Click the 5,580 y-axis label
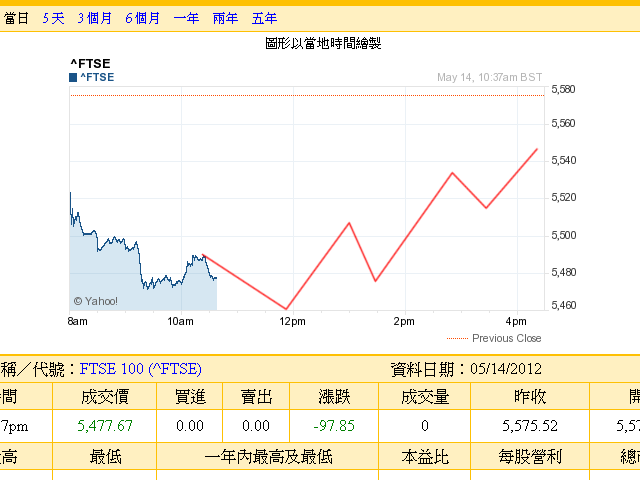Image resolution: width=640 pixels, height=480 pixels. 563,89
